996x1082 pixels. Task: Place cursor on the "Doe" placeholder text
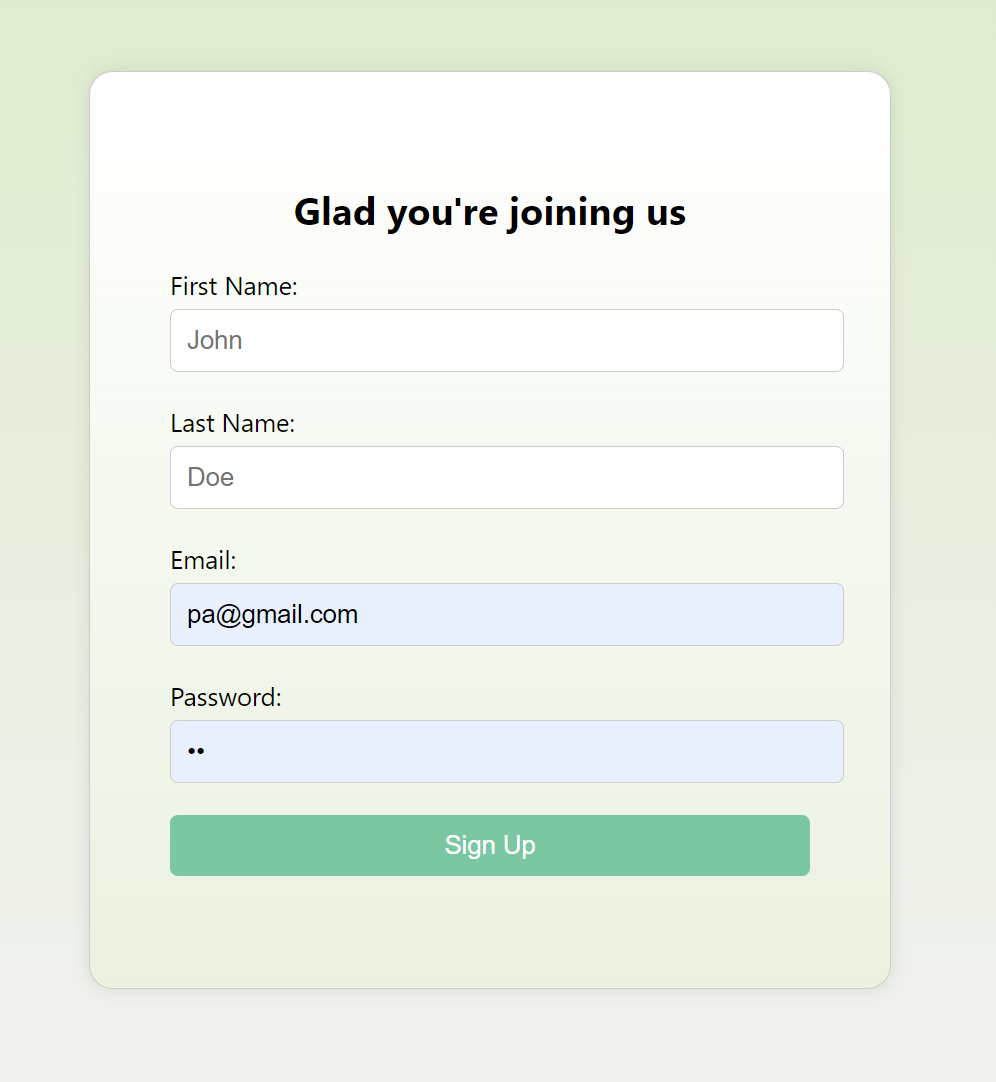click(x=211, y=477)
